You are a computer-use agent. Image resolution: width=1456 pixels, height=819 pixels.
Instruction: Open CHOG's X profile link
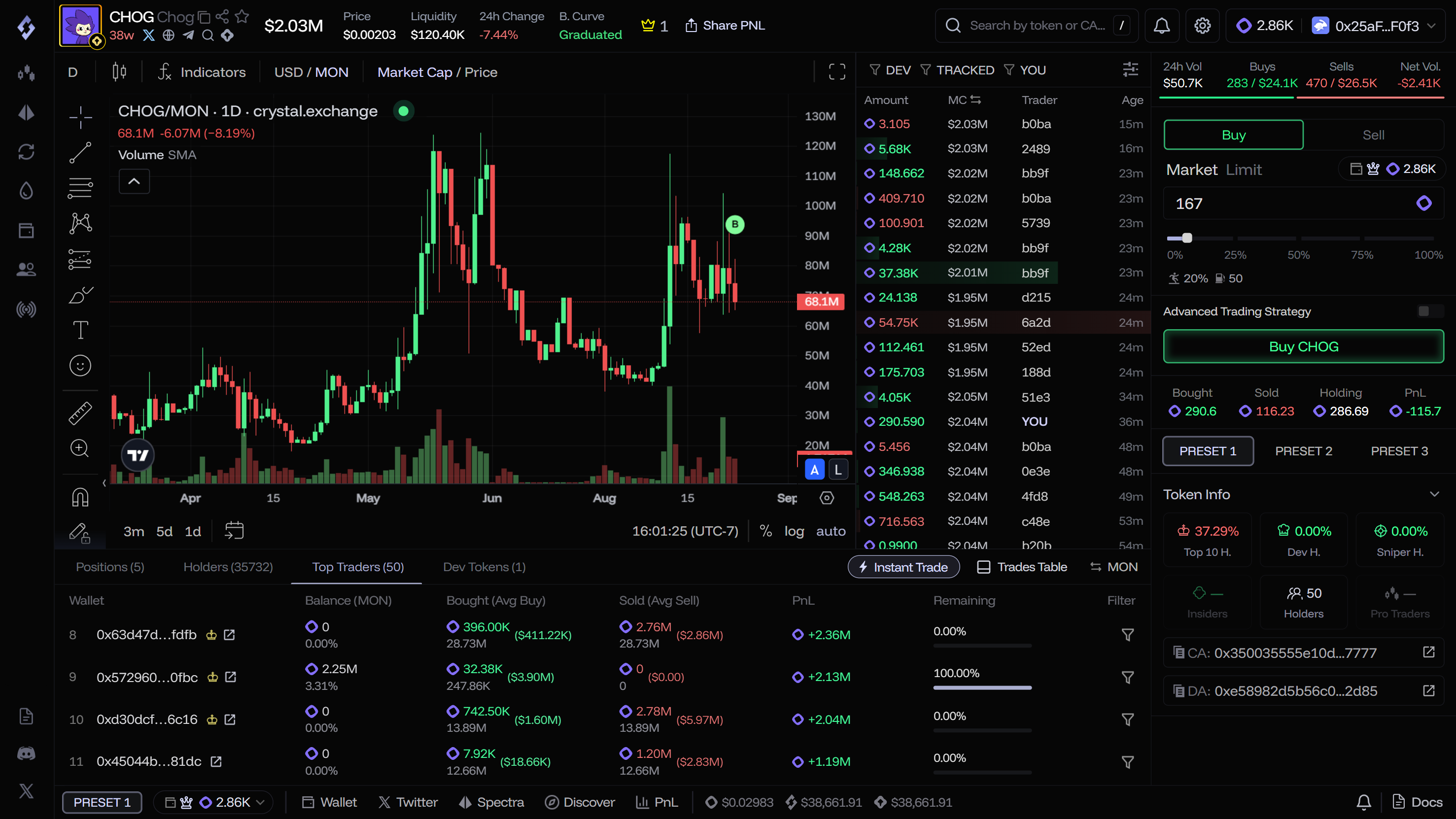coord(149,35)
